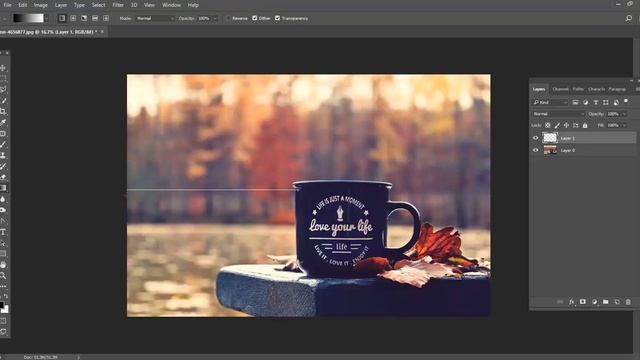Uncheck the Transparency checkbox
The height and width of the screenshot is (360, 640).
[278, 18]
